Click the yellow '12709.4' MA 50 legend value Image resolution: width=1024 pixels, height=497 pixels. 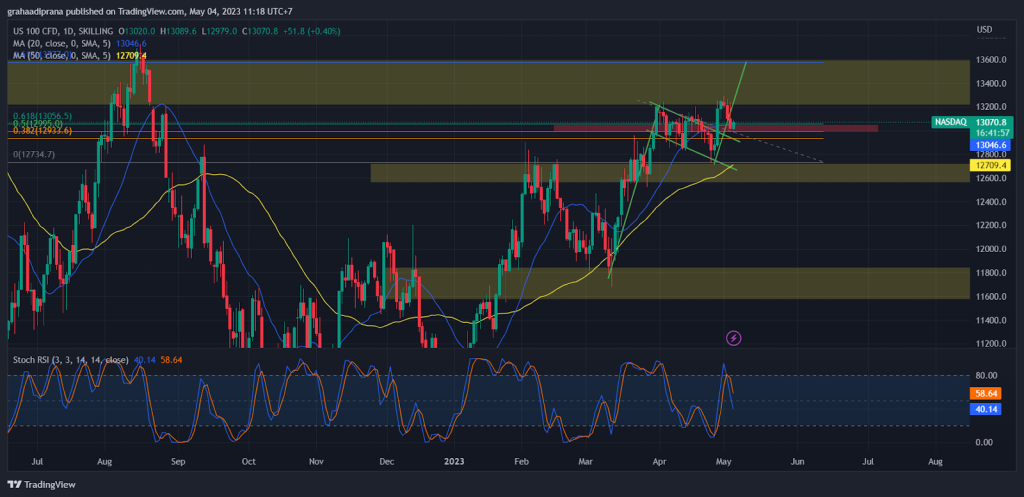131,56
